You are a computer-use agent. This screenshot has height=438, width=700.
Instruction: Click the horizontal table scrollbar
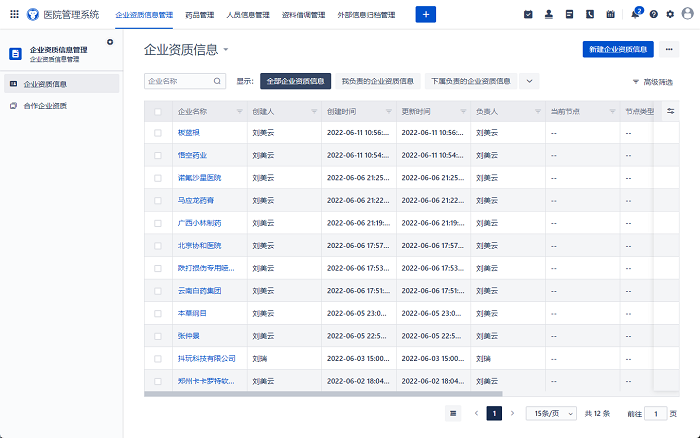click(x=323, y=394)
